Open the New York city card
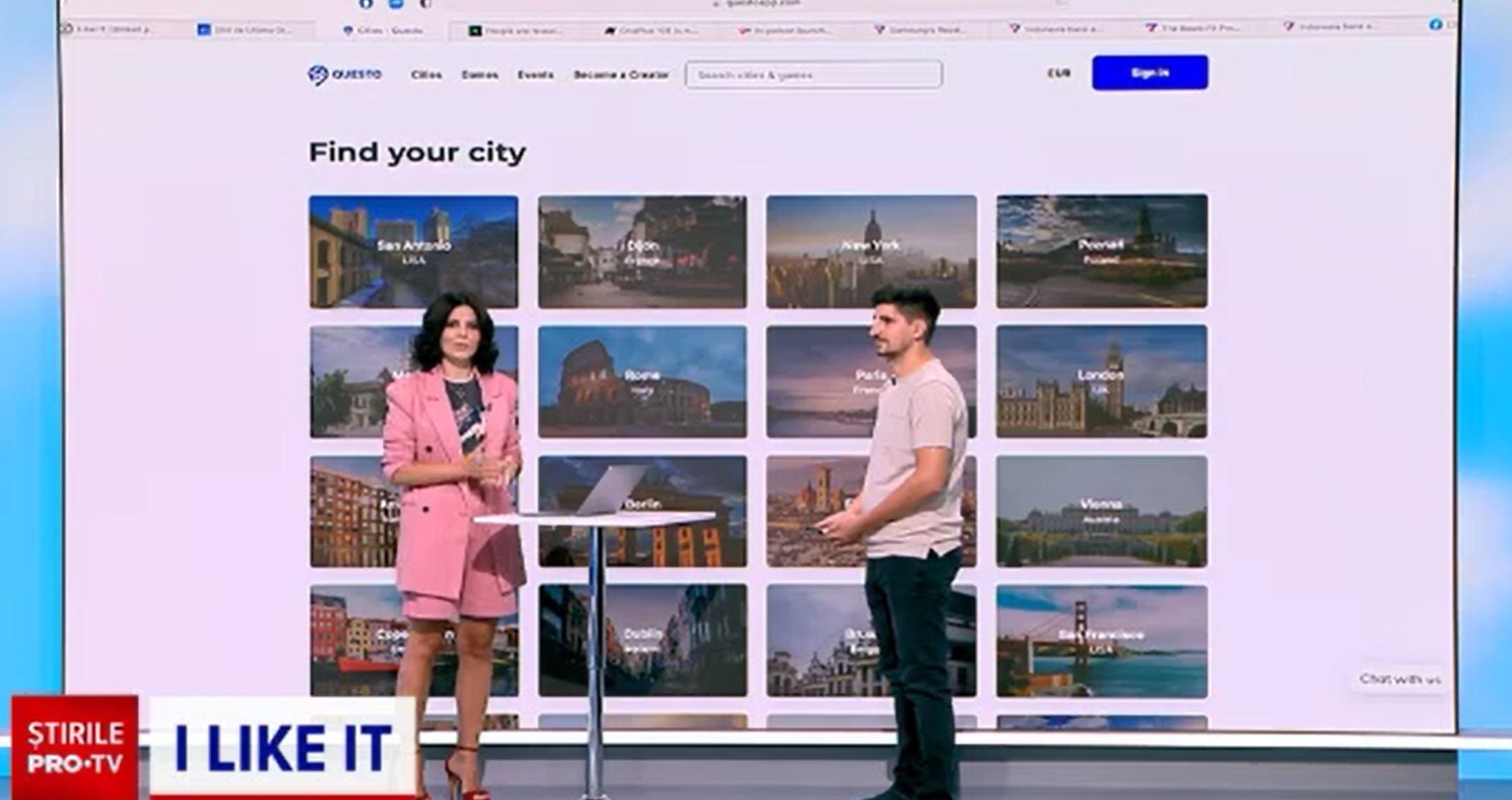Viewport: 1512px width, 800px height. (x=871, y=251)
